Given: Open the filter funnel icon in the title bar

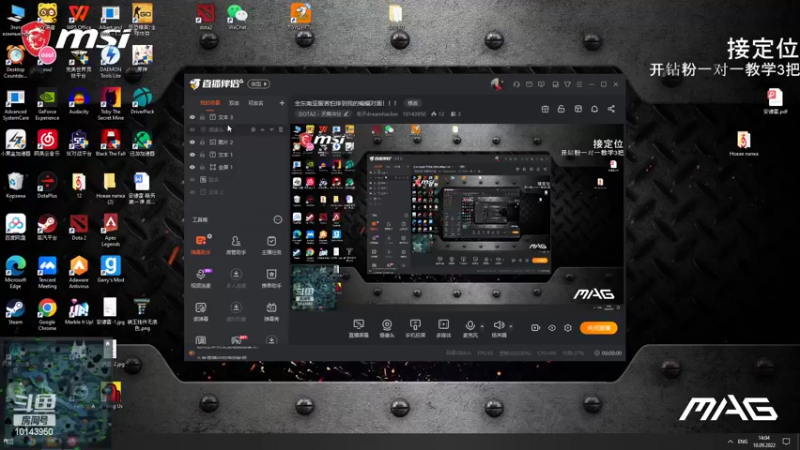Looking at the screenshot, I should pos(567,84).
